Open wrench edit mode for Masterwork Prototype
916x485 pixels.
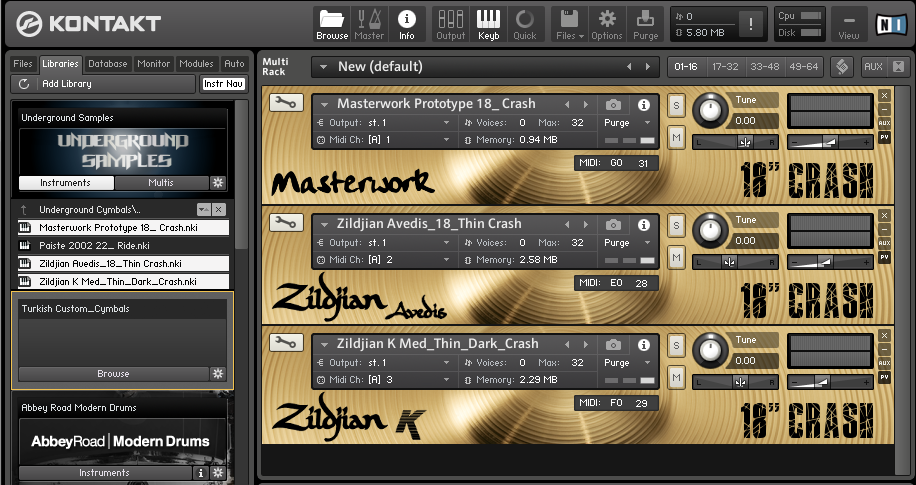pos(286,103)
